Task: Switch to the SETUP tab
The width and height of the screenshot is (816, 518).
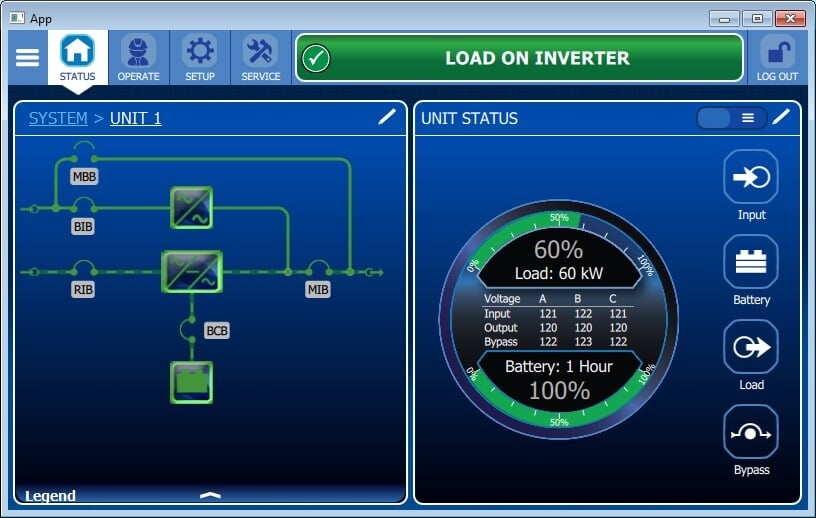Action: coord(200,57)
